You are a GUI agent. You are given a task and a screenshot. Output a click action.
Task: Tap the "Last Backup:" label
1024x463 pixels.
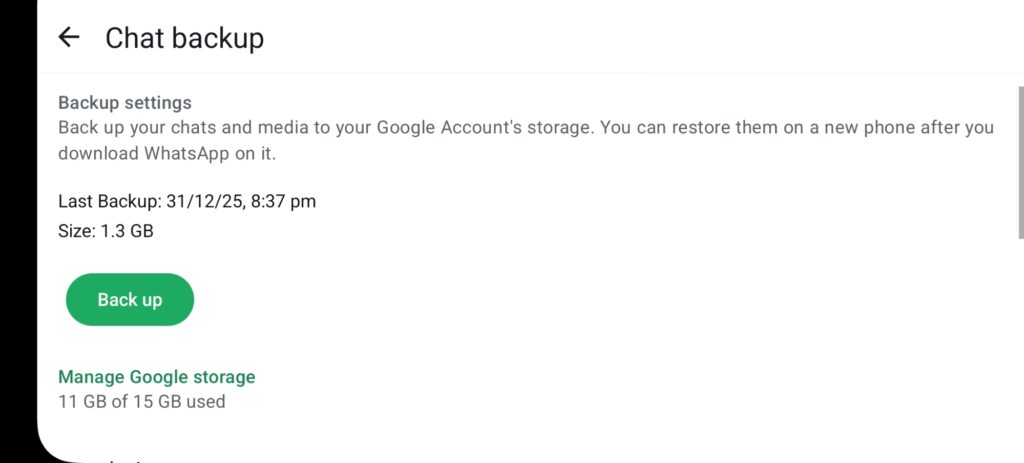point(109,201)
